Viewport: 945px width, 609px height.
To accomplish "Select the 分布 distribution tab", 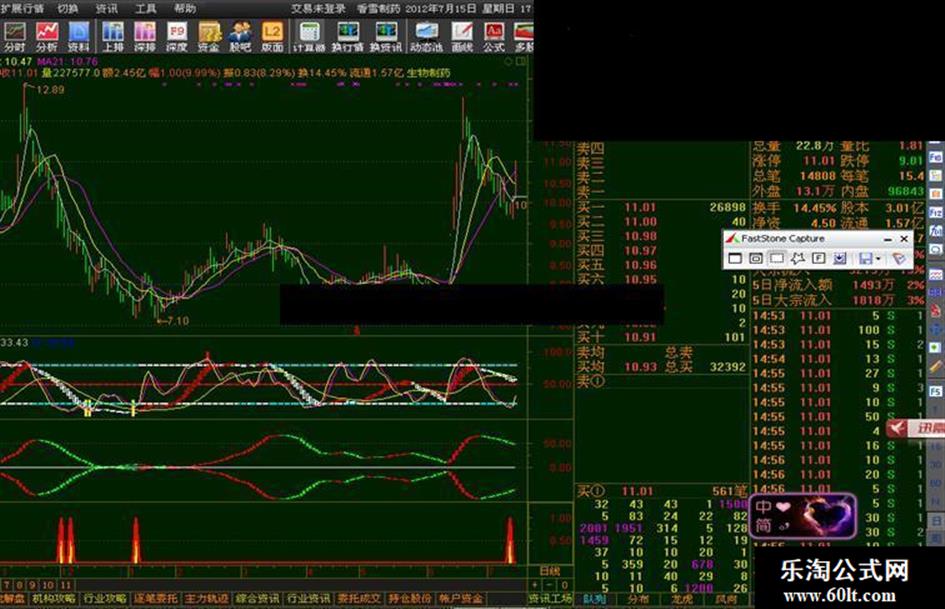I will 638,599.
